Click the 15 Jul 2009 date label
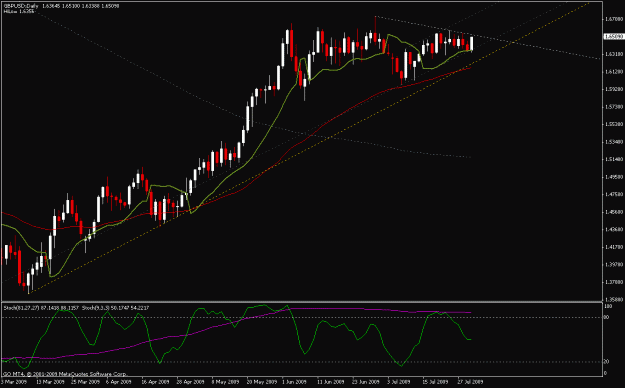The image size is (625, 388). (x=435, y=382)
